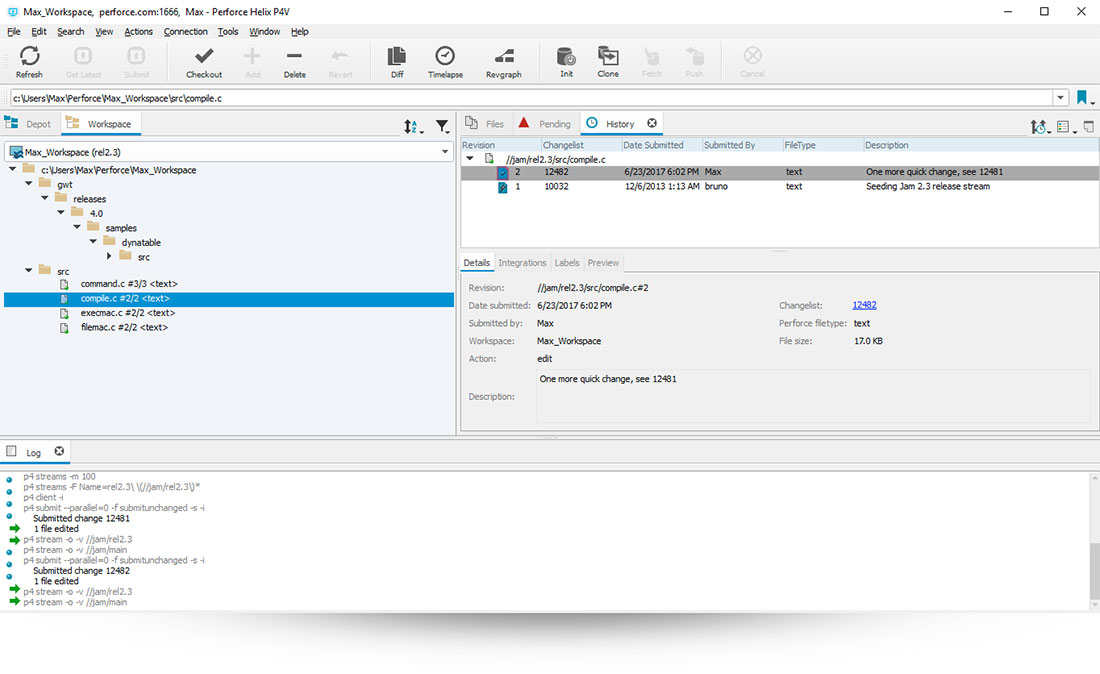The height and width of the screenshot is (674, 1100).
Task: Click the Init icon
Action: 566,62
